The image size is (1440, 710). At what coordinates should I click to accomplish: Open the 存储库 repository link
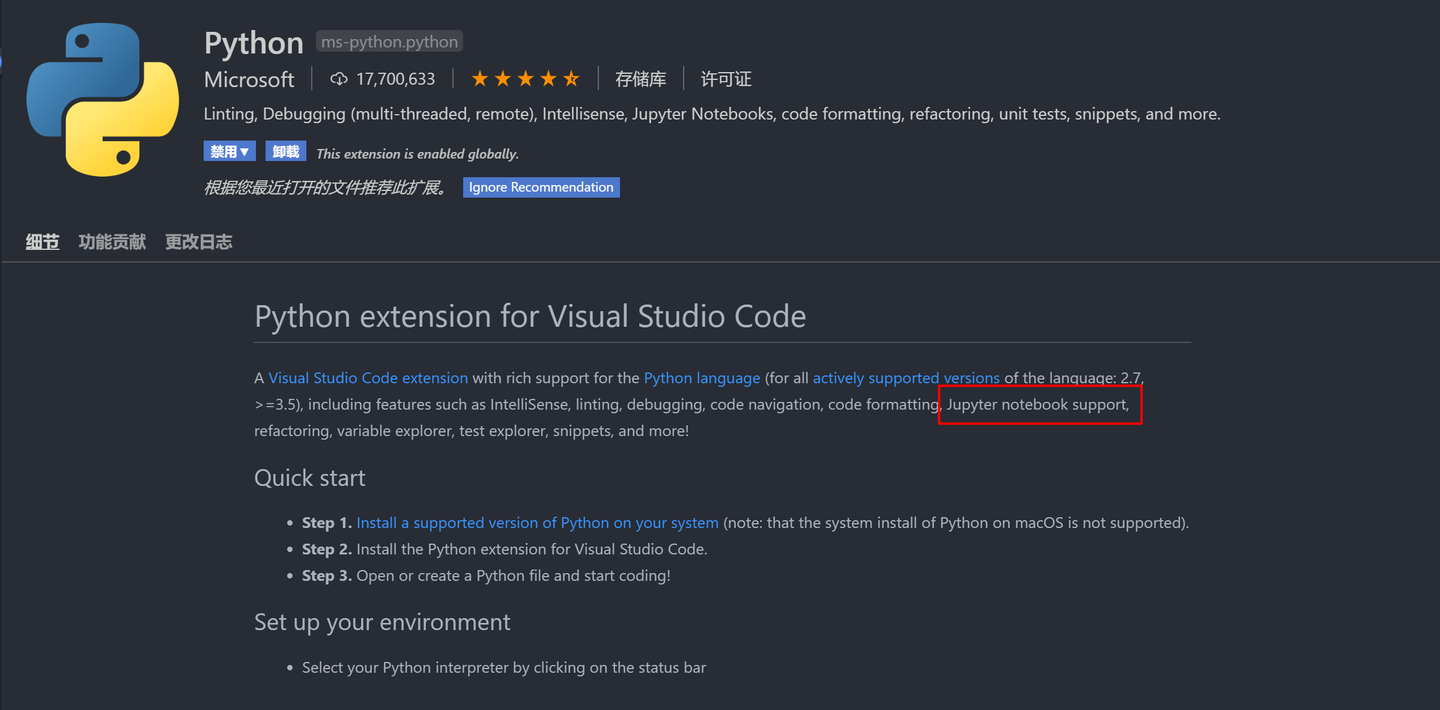tap(641, 79)
